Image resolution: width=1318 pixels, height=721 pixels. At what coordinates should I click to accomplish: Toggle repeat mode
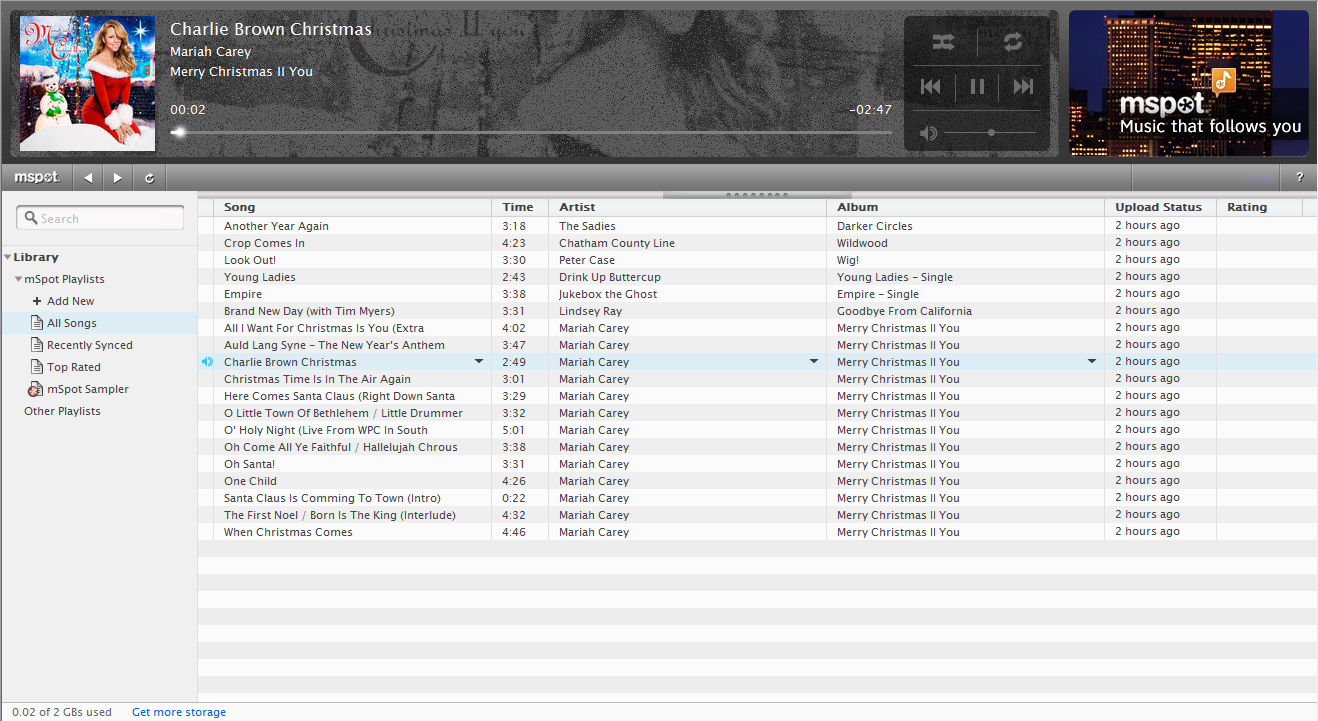(1013, 42)
